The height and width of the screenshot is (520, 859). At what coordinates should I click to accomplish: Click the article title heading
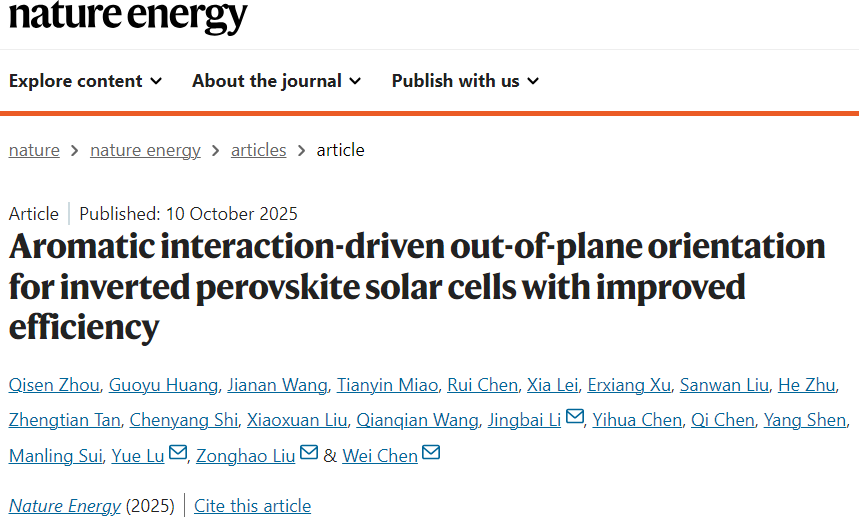[417, 287]
